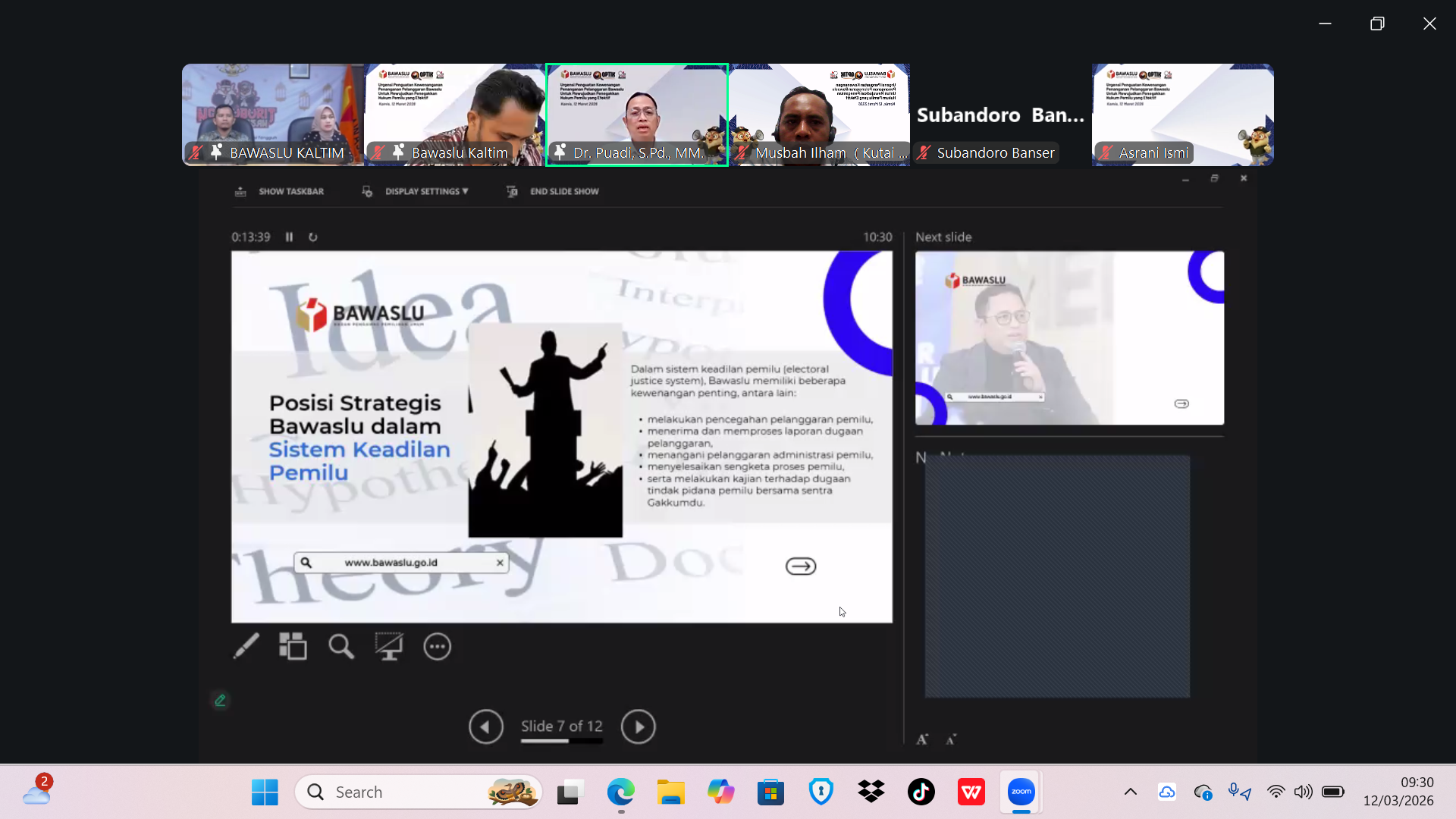Increase the notes text size
Image resolution: width=1456 pixels, height=819 pixels.
pos(922,739)
